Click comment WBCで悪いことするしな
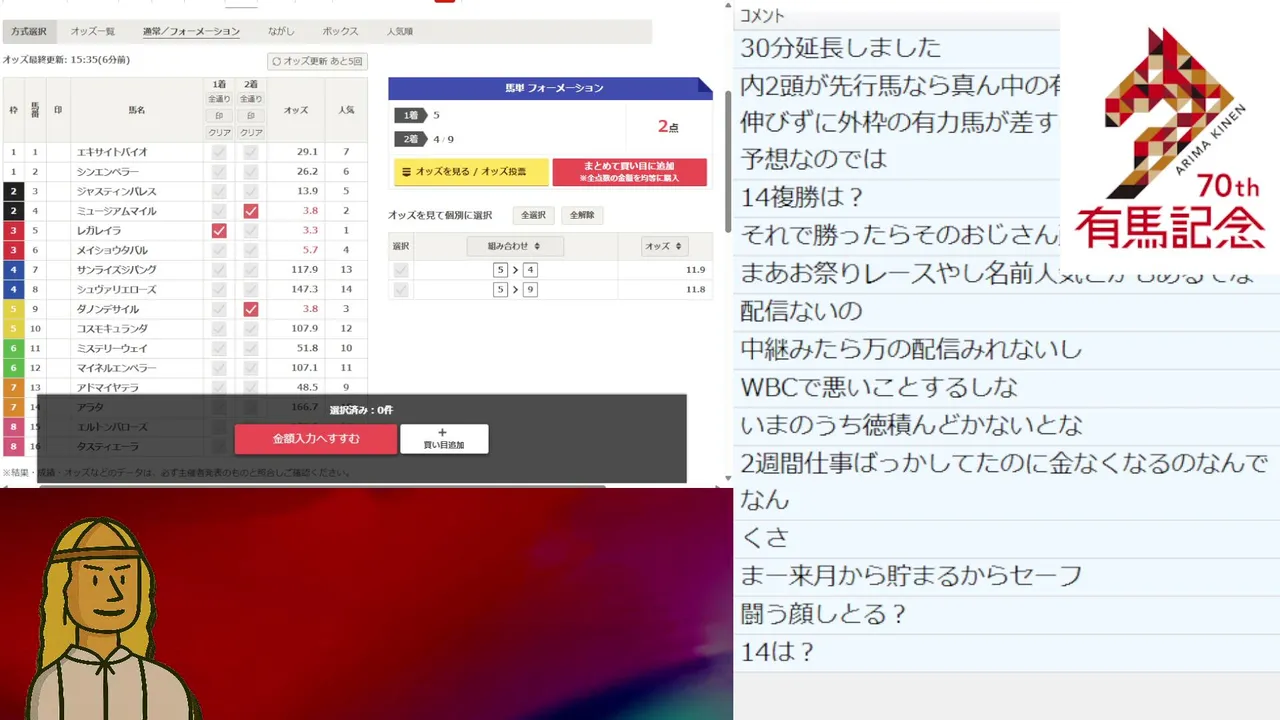This screenshot has width=1280, height=720. [879, 387]
